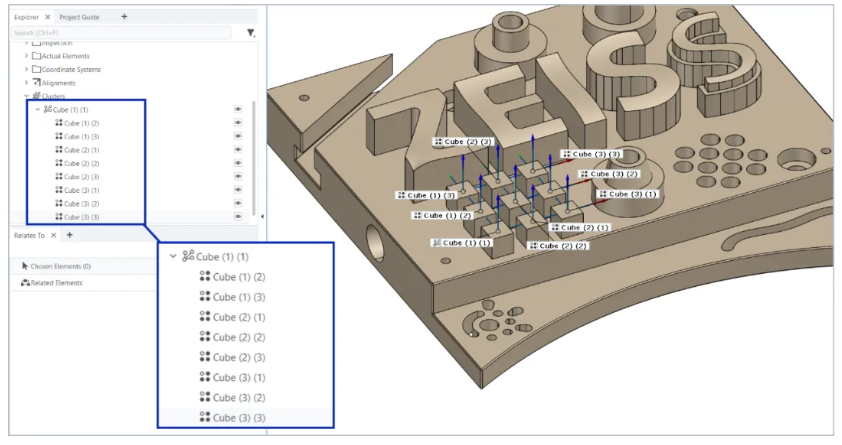Click the Explorer tree vertical scrollbar
842x445 pixels.
(x=253, y=156)
